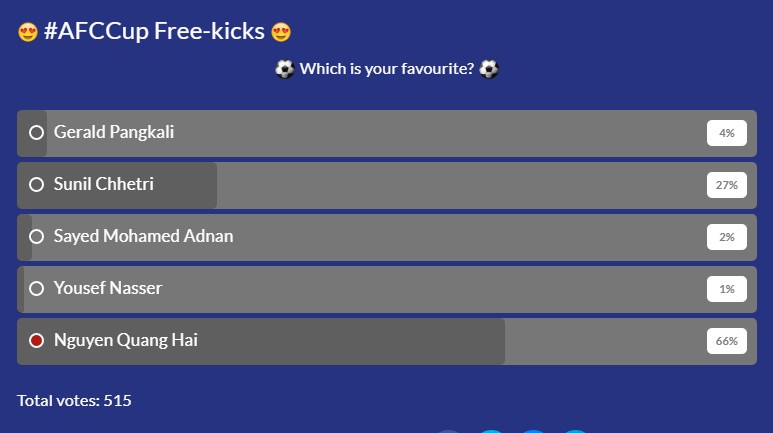Viewport: 773px width, 433px height.
Task: Click the 2% result badge
Action: 727,237
